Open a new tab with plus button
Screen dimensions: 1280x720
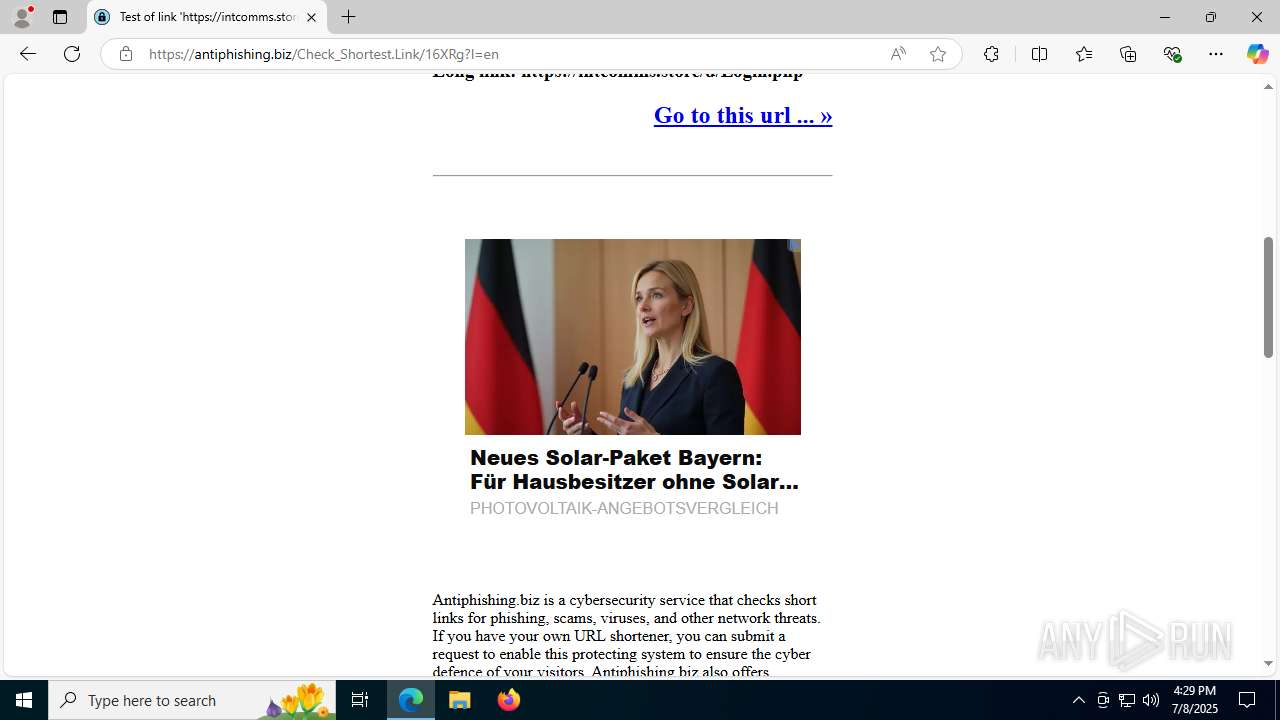pos(348,17)
